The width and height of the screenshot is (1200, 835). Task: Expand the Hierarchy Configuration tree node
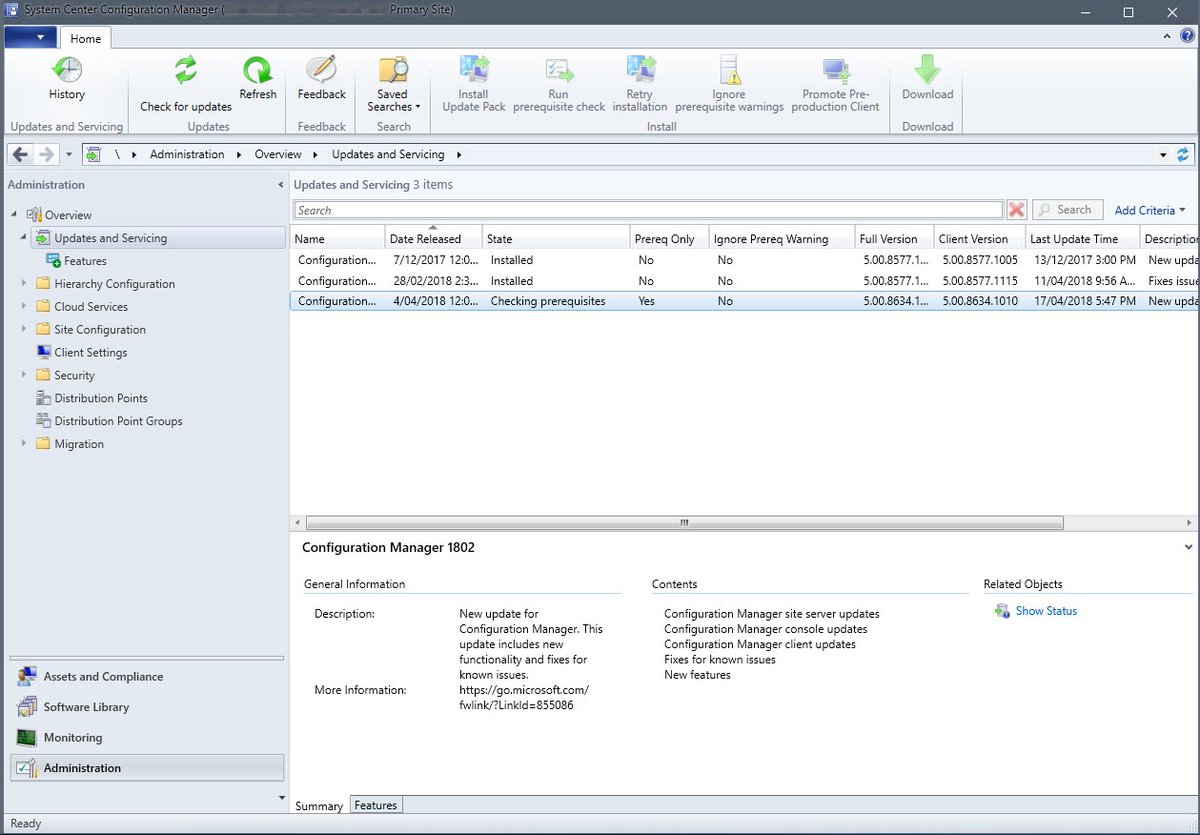(24, 283)
